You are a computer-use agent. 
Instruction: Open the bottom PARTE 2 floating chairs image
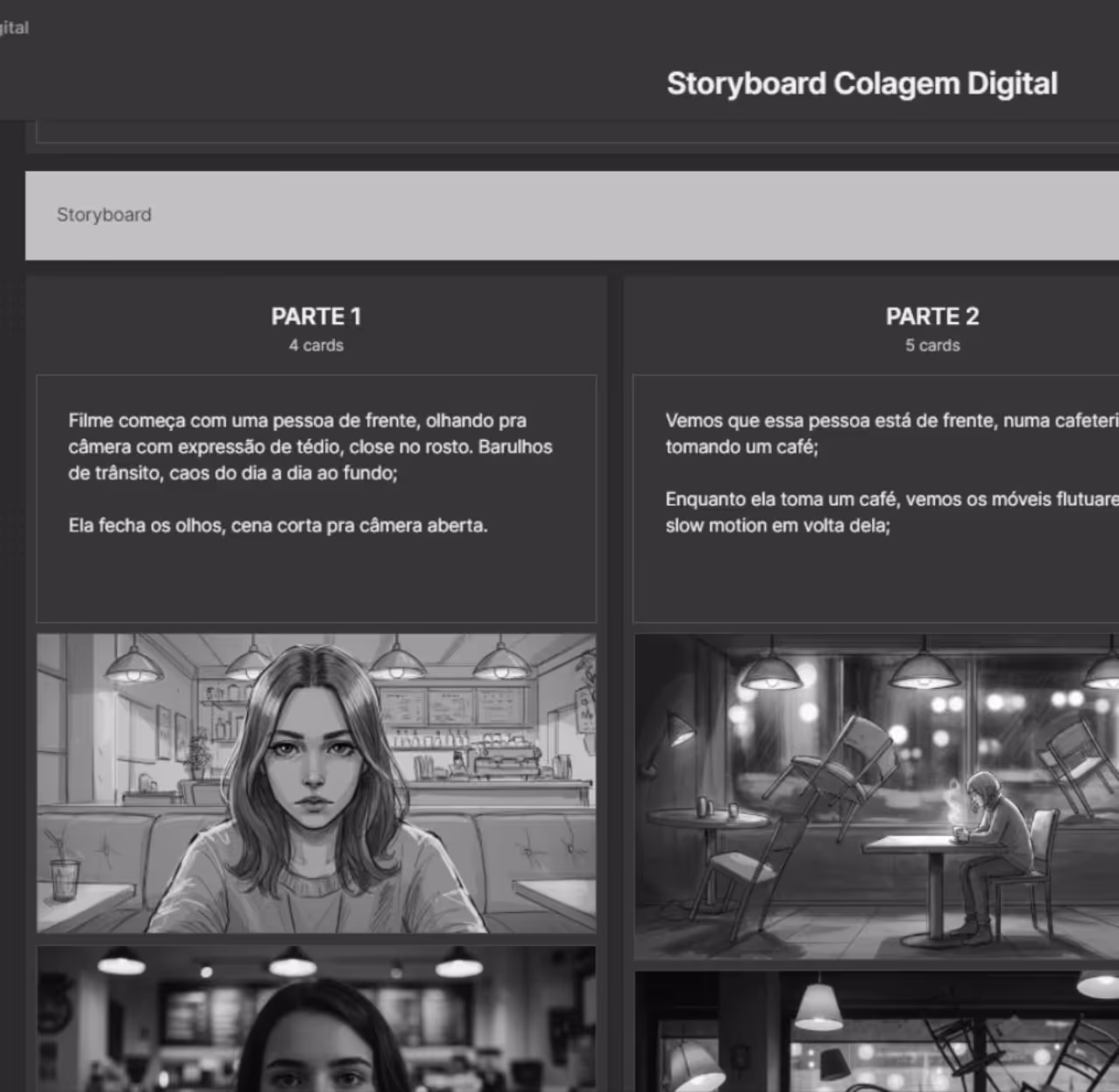point(876,1032)
